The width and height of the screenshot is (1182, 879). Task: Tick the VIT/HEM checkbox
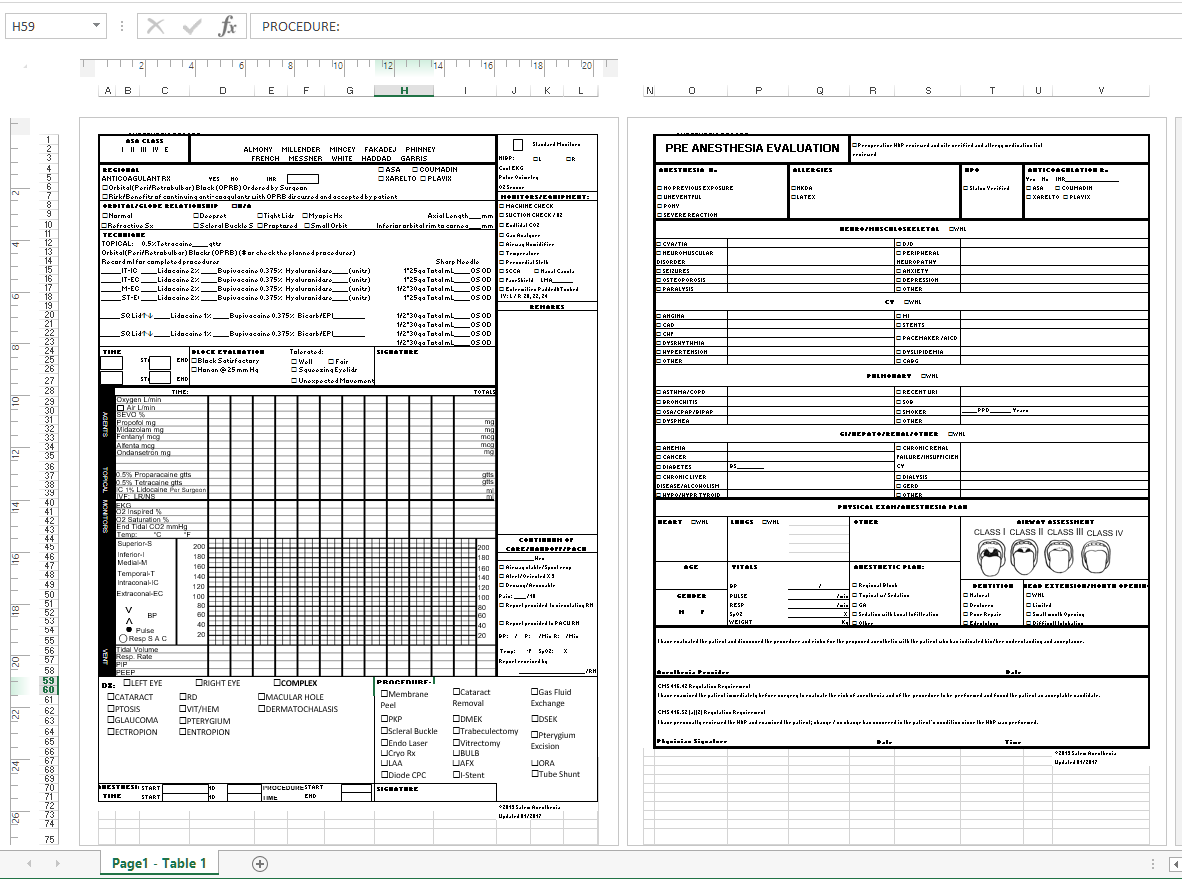[x=182, y=709]
